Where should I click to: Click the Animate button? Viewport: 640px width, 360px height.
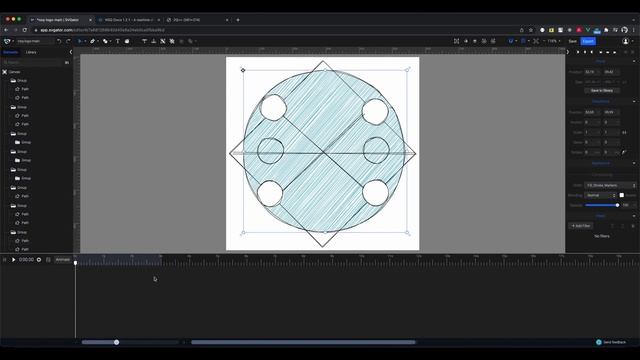point(62,260)
